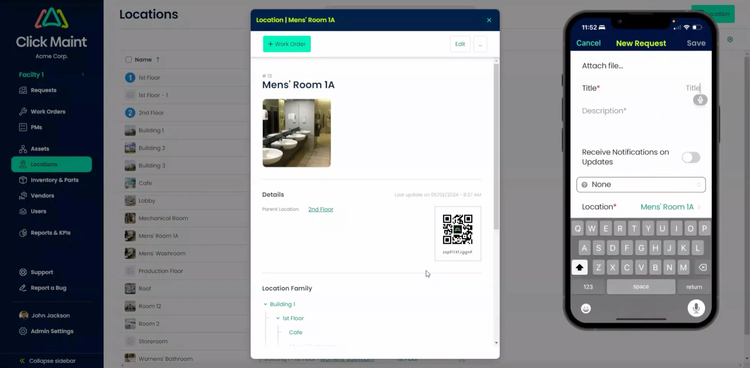750x368 pixels.
Task: Select Locations in the sidebar
Action: pyautogui.click(x=51, y=164)
